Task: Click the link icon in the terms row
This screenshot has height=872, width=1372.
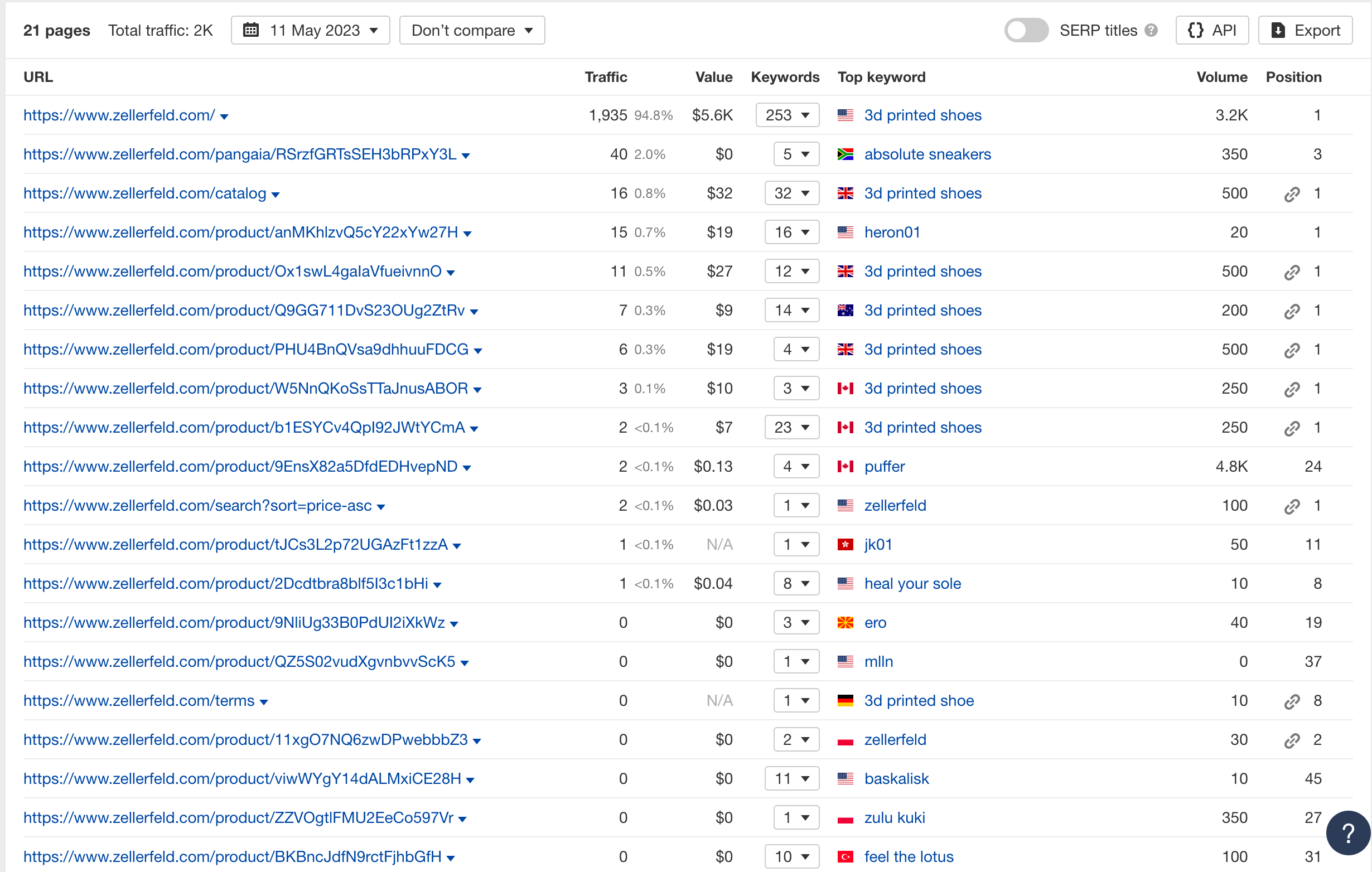Action: (1292, 701)
